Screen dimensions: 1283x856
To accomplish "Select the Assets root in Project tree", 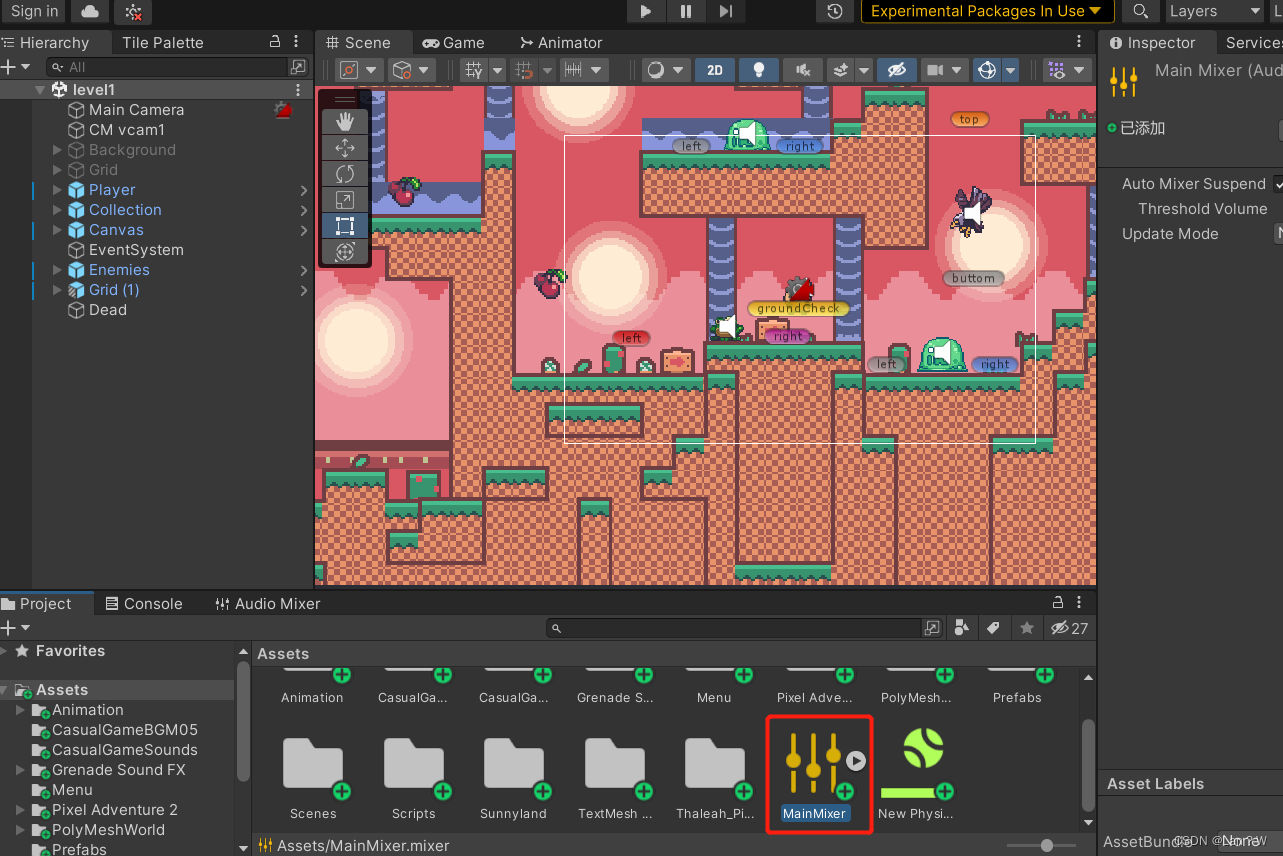I will tap(62, 690).
